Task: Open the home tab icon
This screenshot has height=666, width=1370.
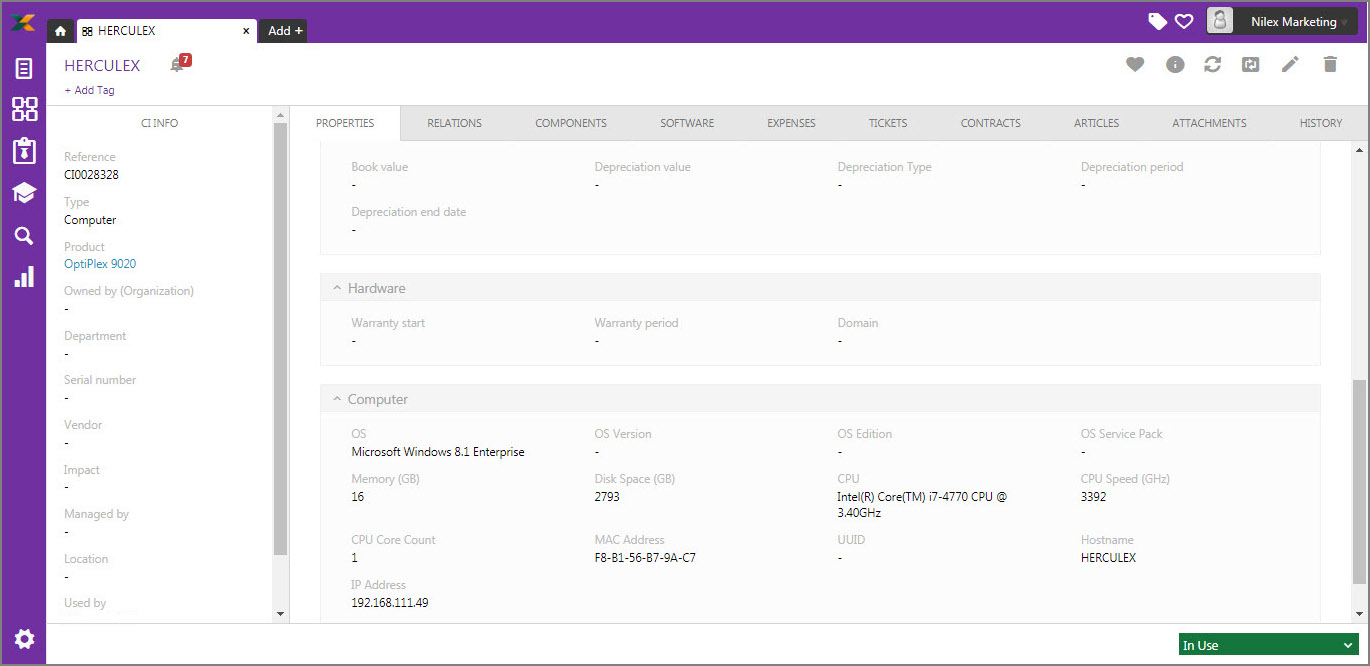Action: [x=60, y=31]
